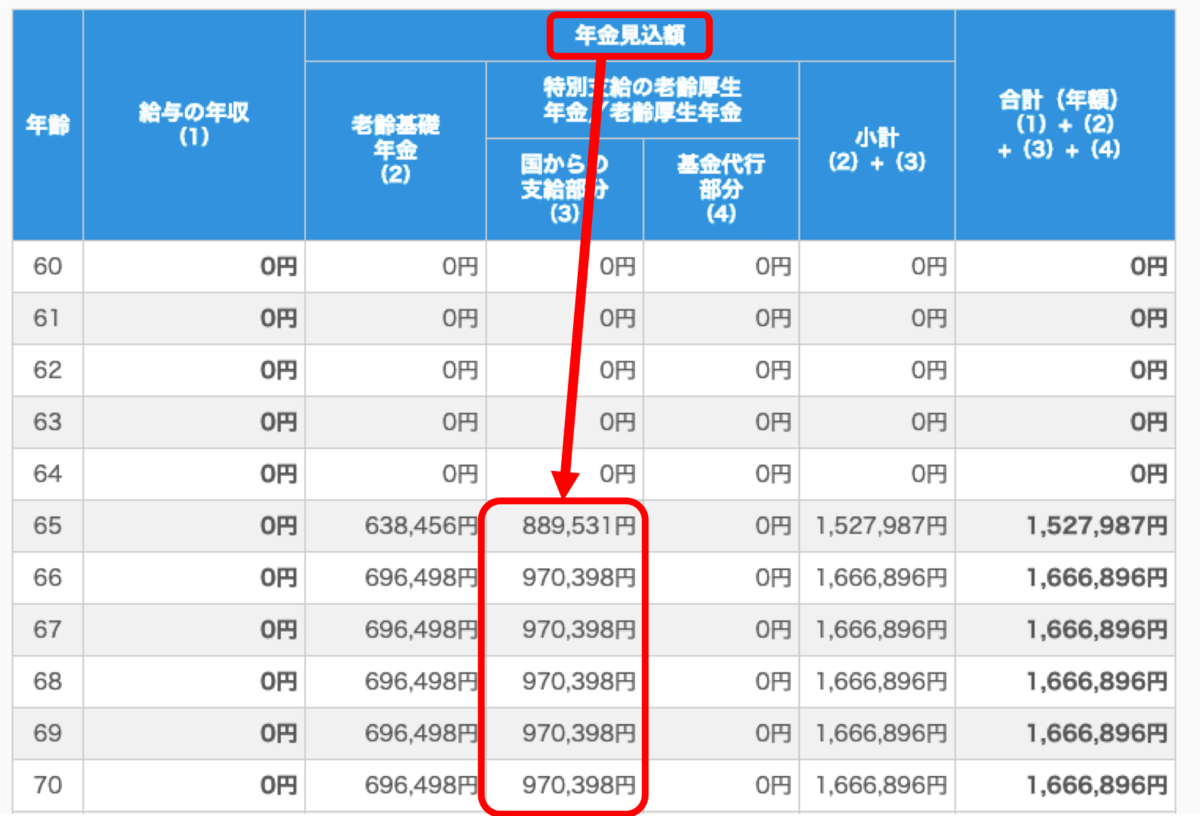Click the 老齢基礎年金 (2) column header
1200x816 pixels.
tap(396, 151)
